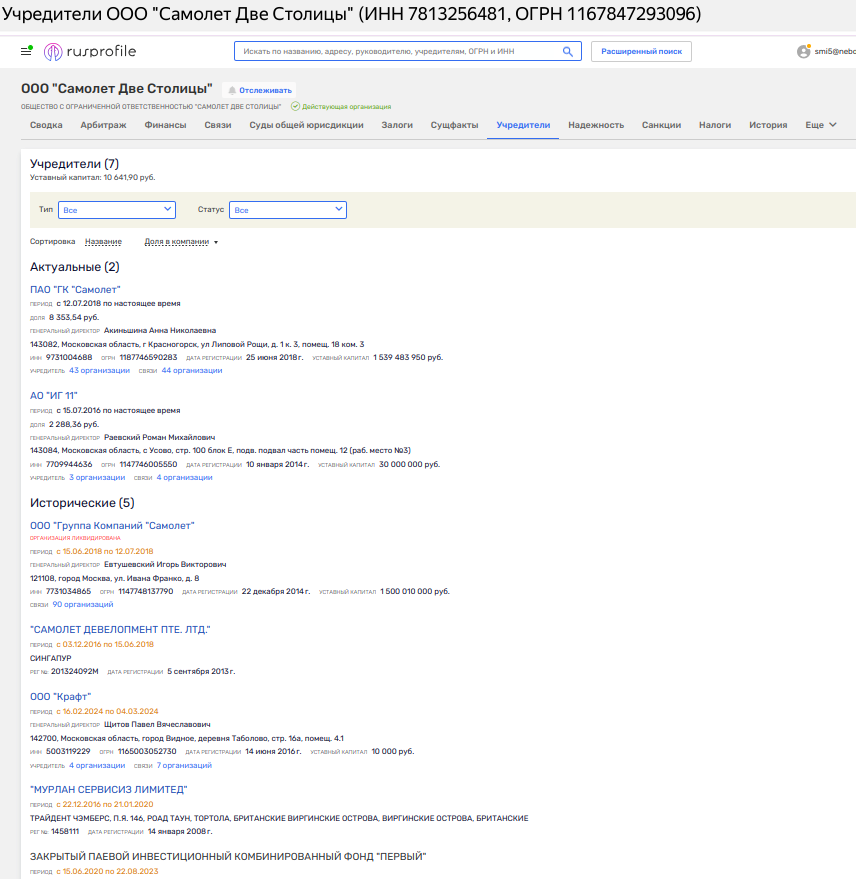Click ОГРН value 1147746005550
This screenshot has height=879, width=856.
point(148,464)
